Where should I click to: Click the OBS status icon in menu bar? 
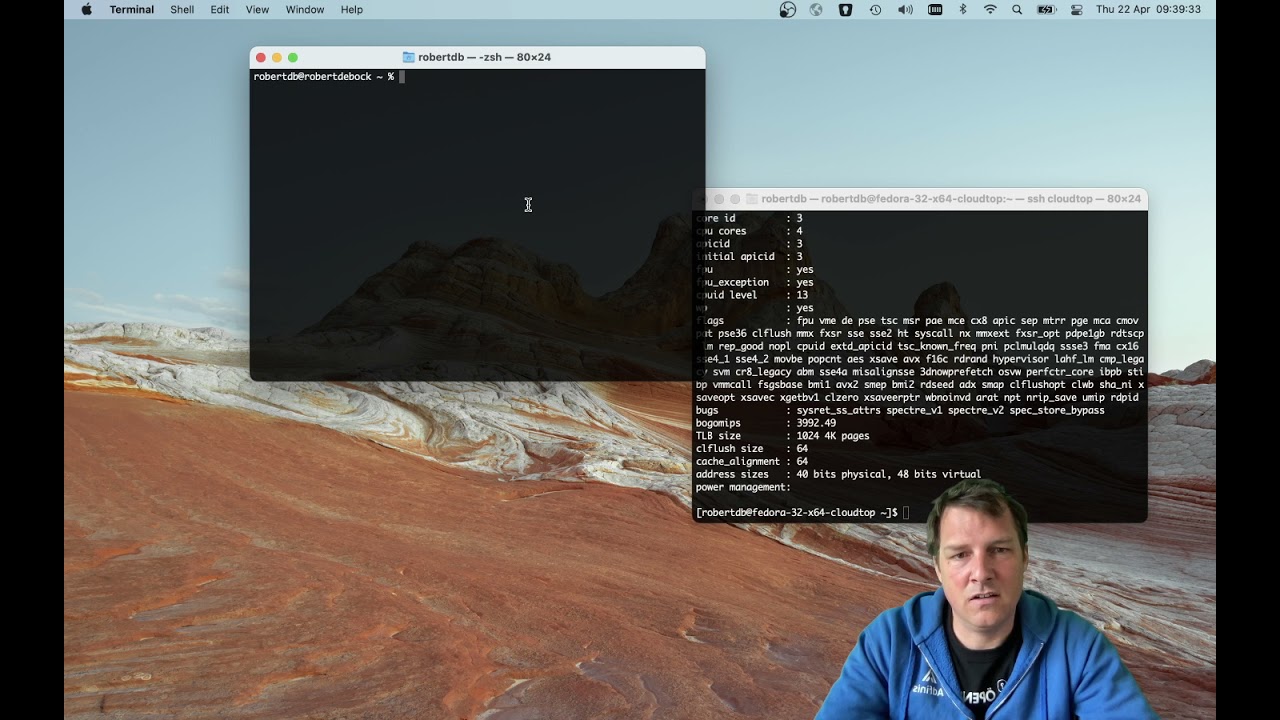[788, 9]
